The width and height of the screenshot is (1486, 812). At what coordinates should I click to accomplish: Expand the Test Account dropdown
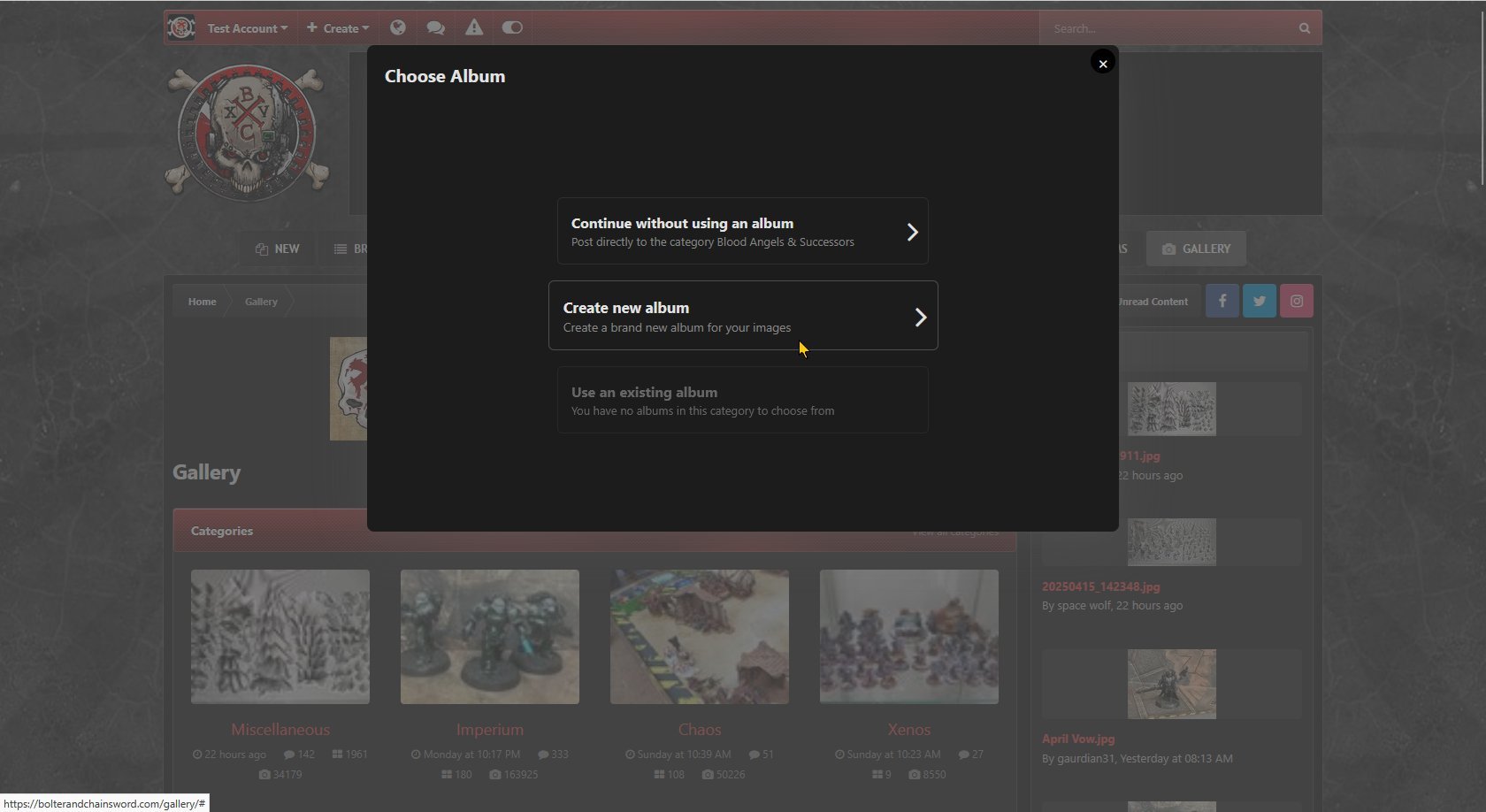[x=247, y=28]
